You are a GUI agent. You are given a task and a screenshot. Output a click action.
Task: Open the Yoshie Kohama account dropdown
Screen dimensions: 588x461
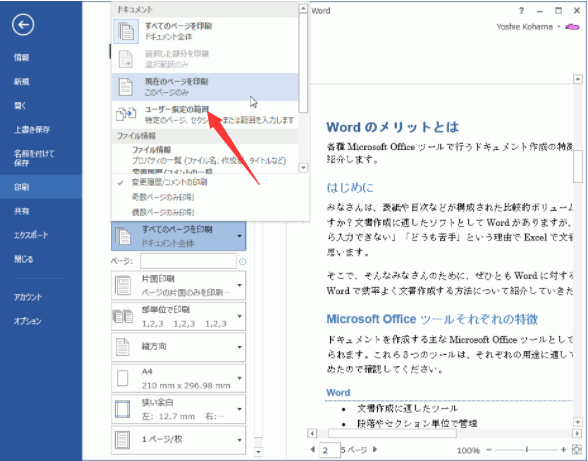pos(559,27)
